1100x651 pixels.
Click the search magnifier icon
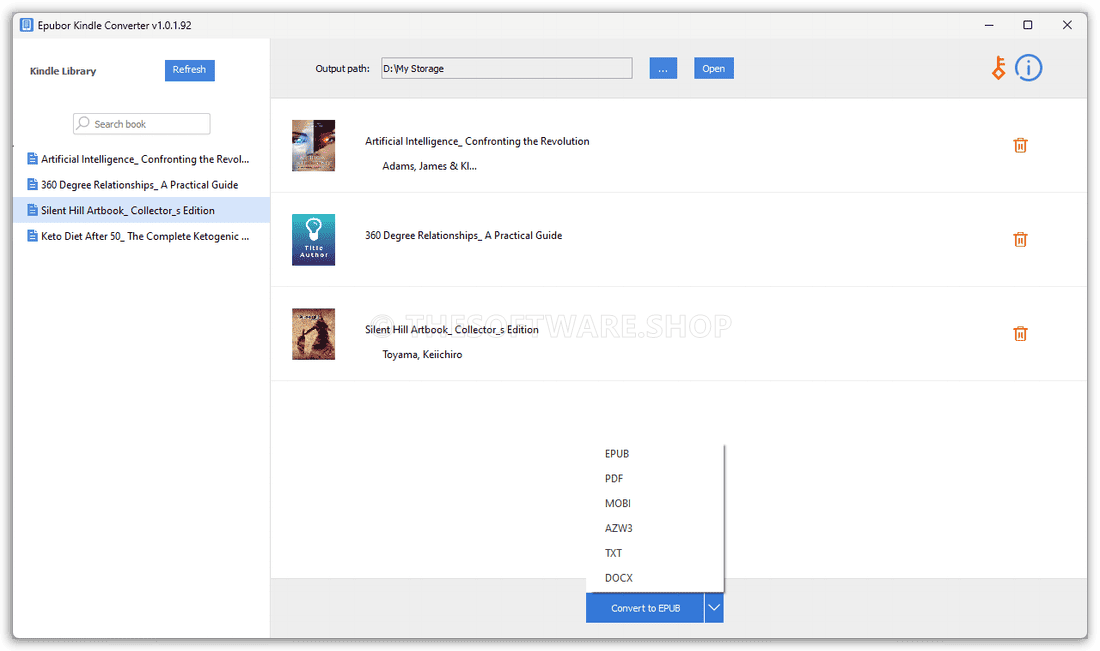83,123
